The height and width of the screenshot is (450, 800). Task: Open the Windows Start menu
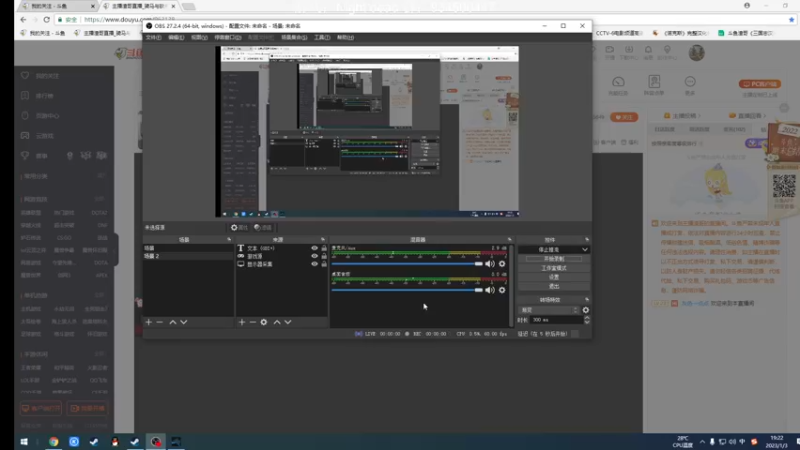[23, 441]
